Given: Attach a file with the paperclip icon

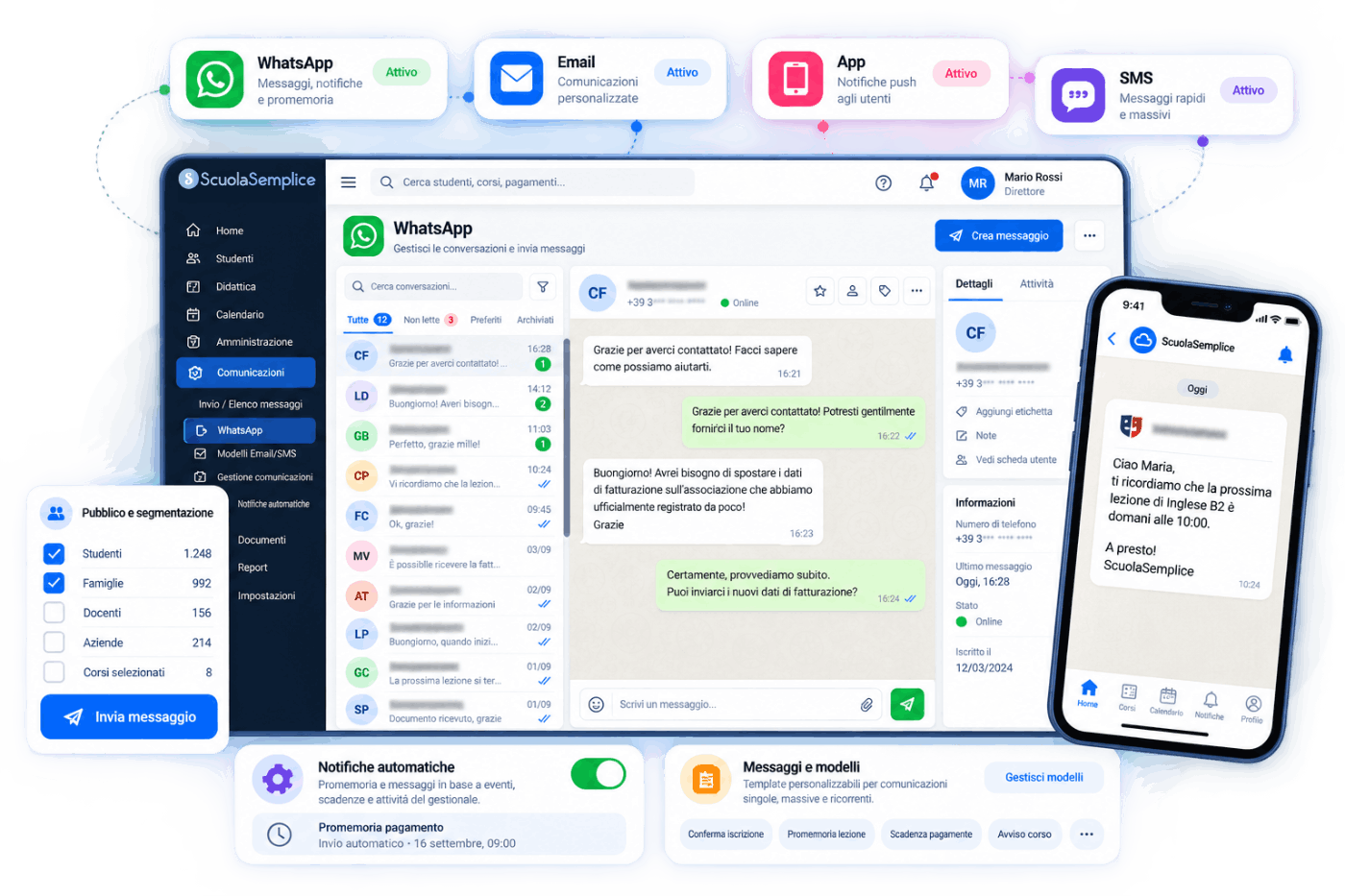Looking at the screenshot, I should point(867,705).
